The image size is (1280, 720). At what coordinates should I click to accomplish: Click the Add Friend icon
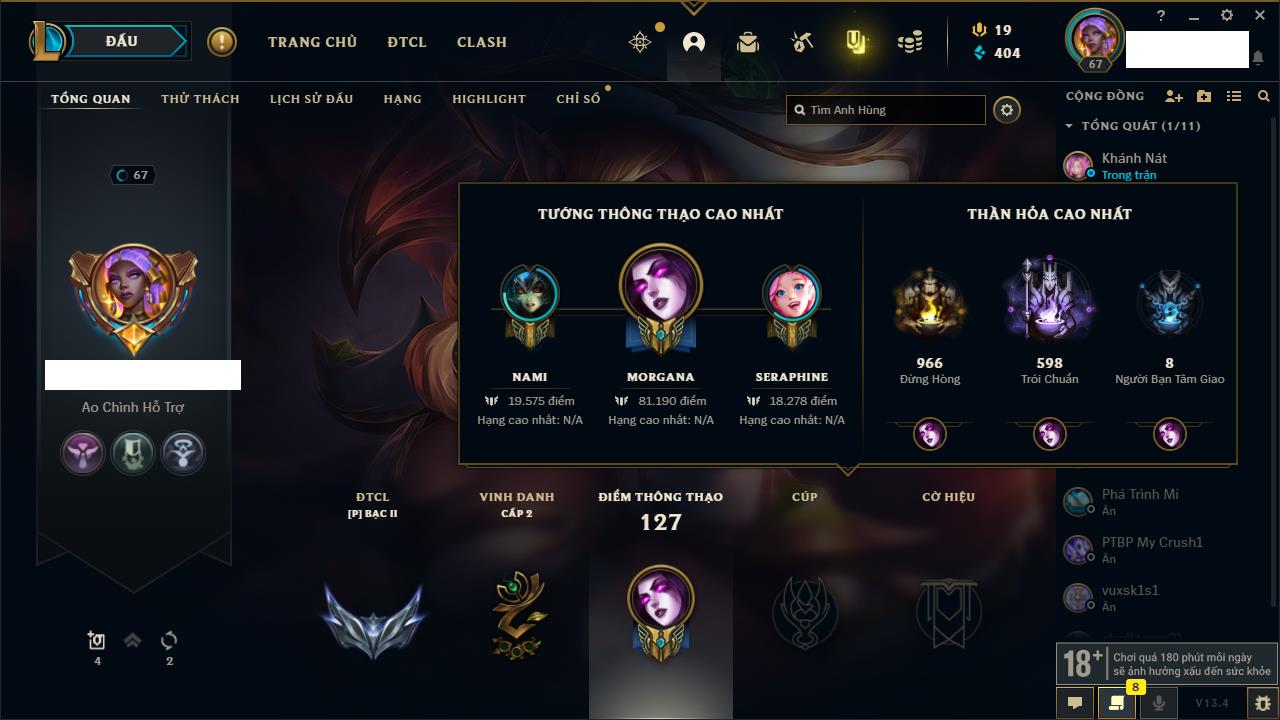[1174, 96]
